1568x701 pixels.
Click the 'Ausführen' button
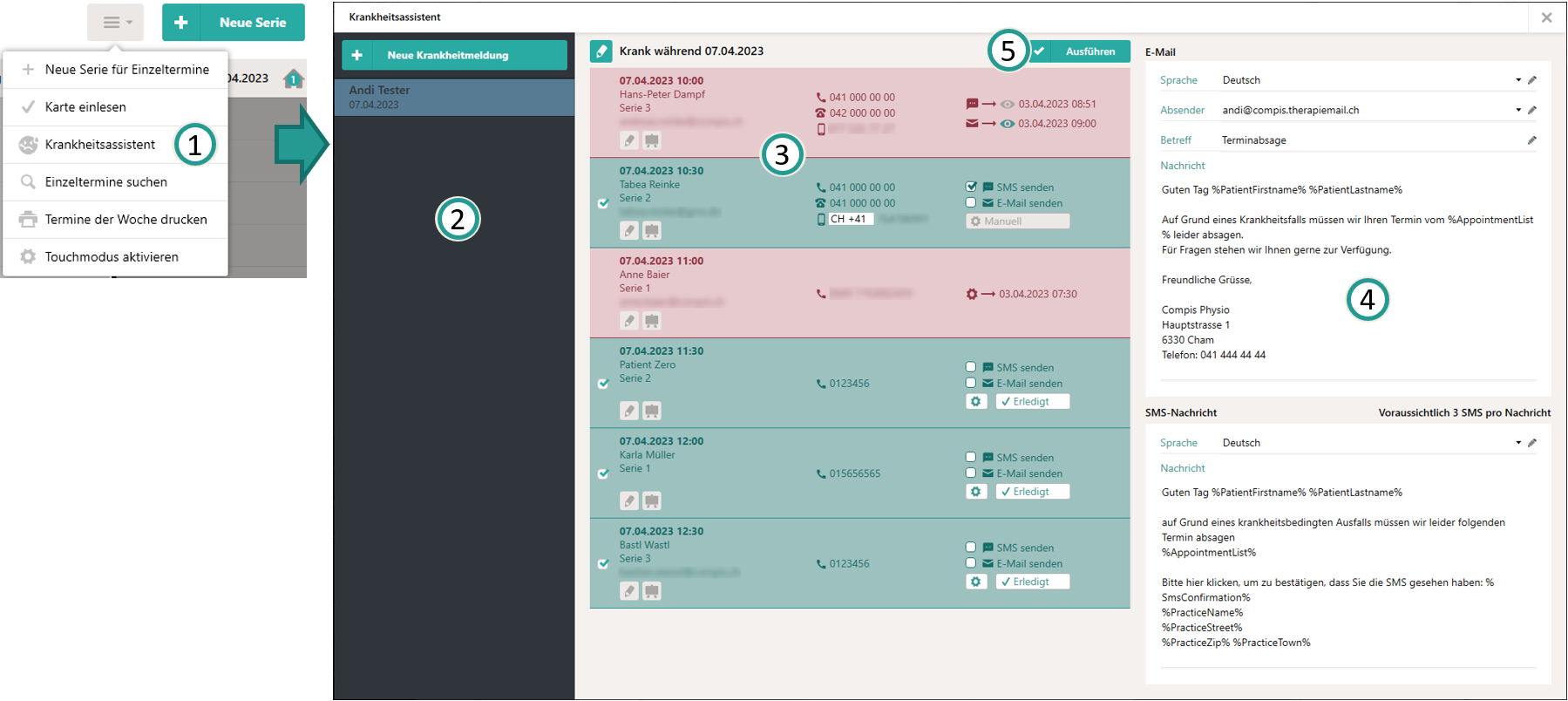(x=1081, y=51)
